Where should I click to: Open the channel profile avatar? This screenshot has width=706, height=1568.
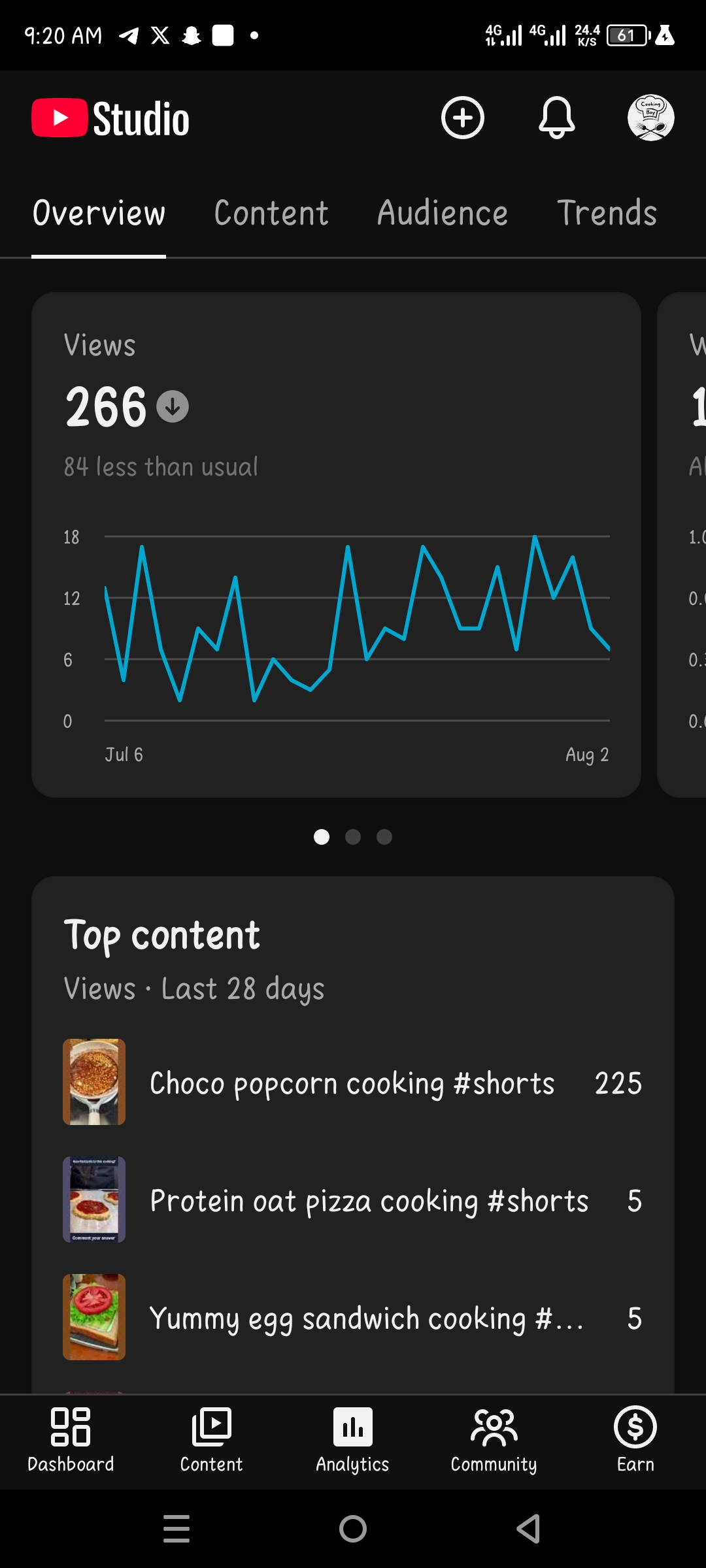(651, 118)
